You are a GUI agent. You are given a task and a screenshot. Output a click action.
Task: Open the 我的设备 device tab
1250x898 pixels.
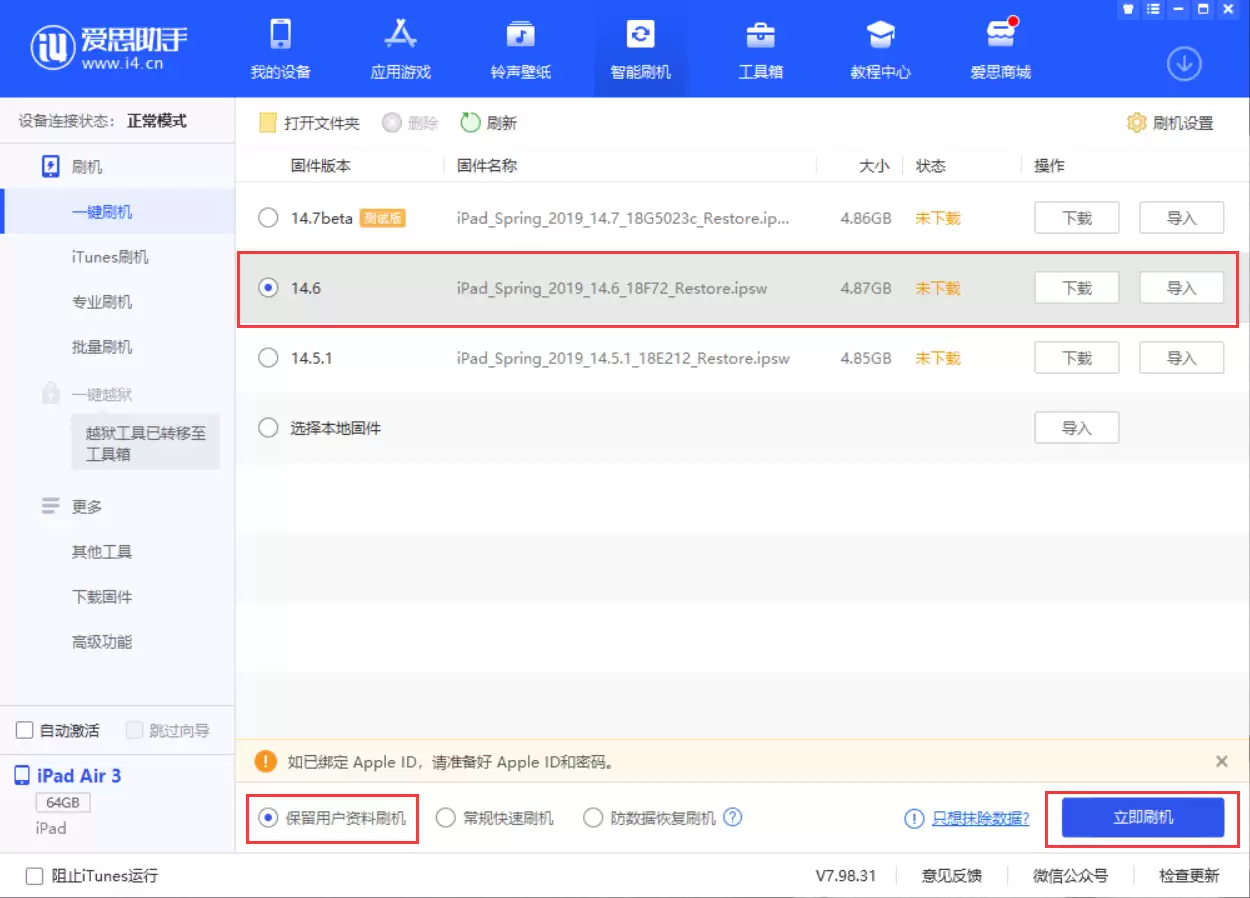pyautogui.click(x=280, y=50)
